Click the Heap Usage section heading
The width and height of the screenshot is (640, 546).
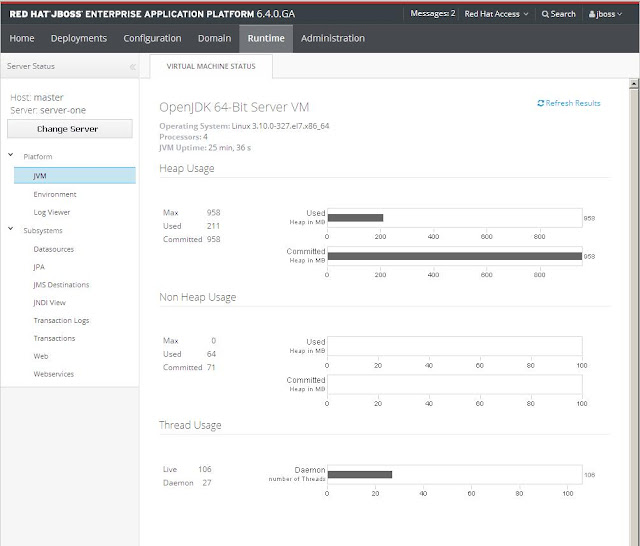187,168
